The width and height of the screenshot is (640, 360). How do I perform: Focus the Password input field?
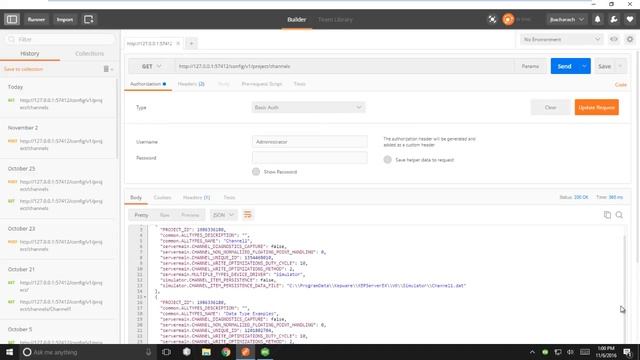(309, 158)
